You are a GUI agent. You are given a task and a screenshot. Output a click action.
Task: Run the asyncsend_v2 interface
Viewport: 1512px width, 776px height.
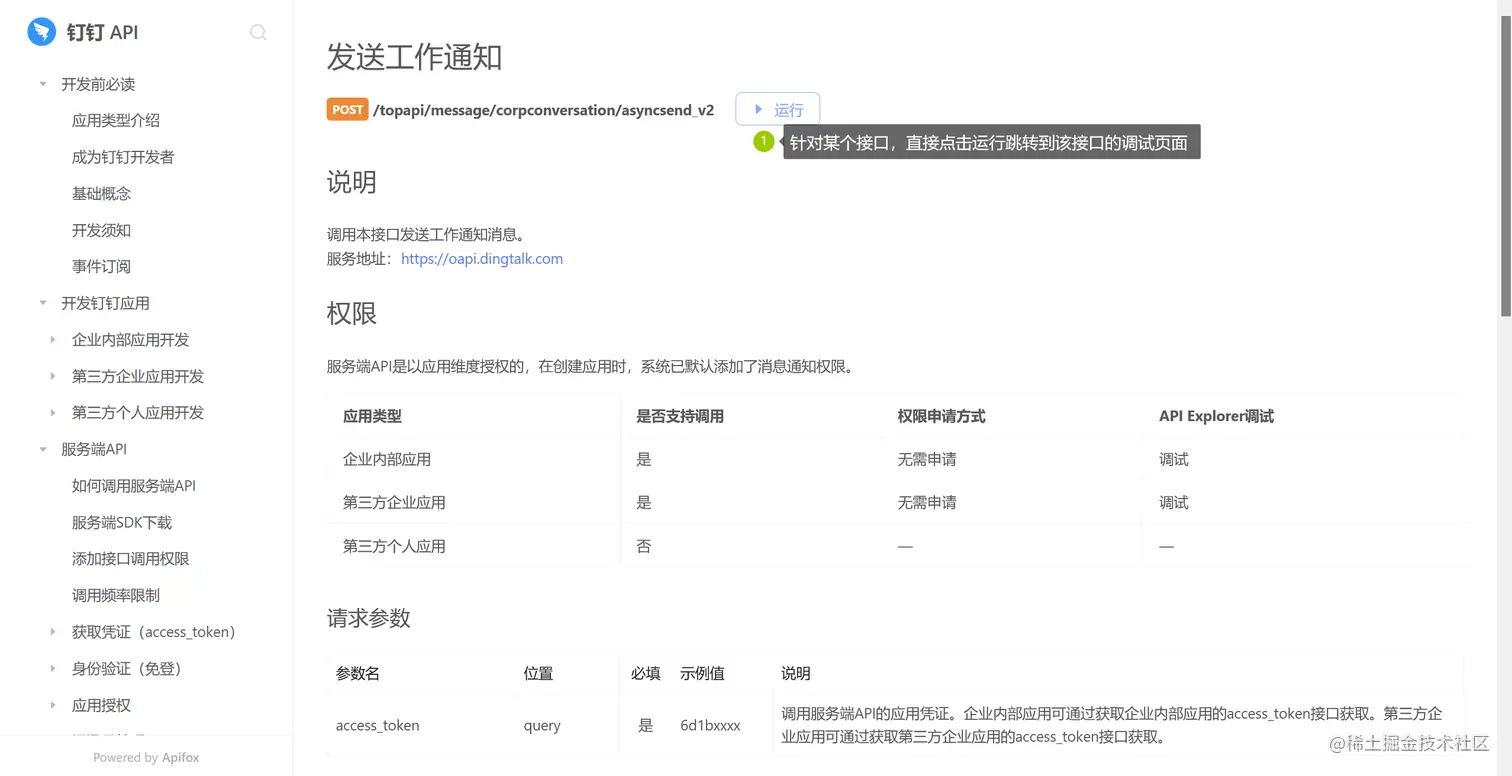(777, 109)
